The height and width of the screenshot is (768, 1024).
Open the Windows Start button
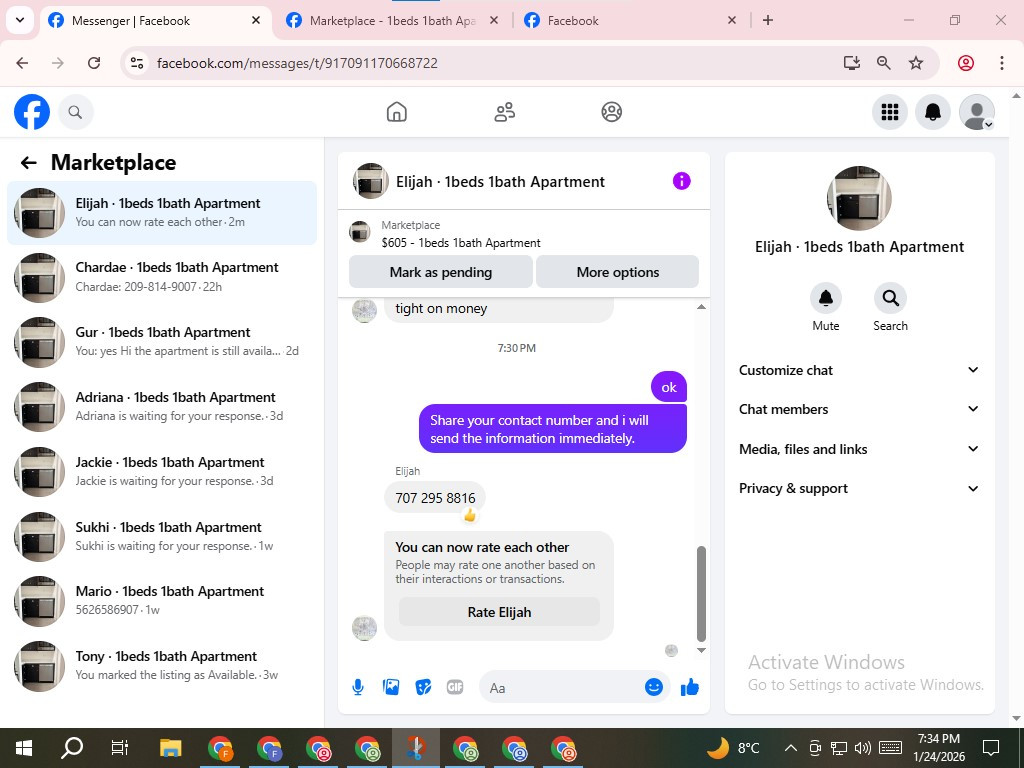[x=24, y=748]
